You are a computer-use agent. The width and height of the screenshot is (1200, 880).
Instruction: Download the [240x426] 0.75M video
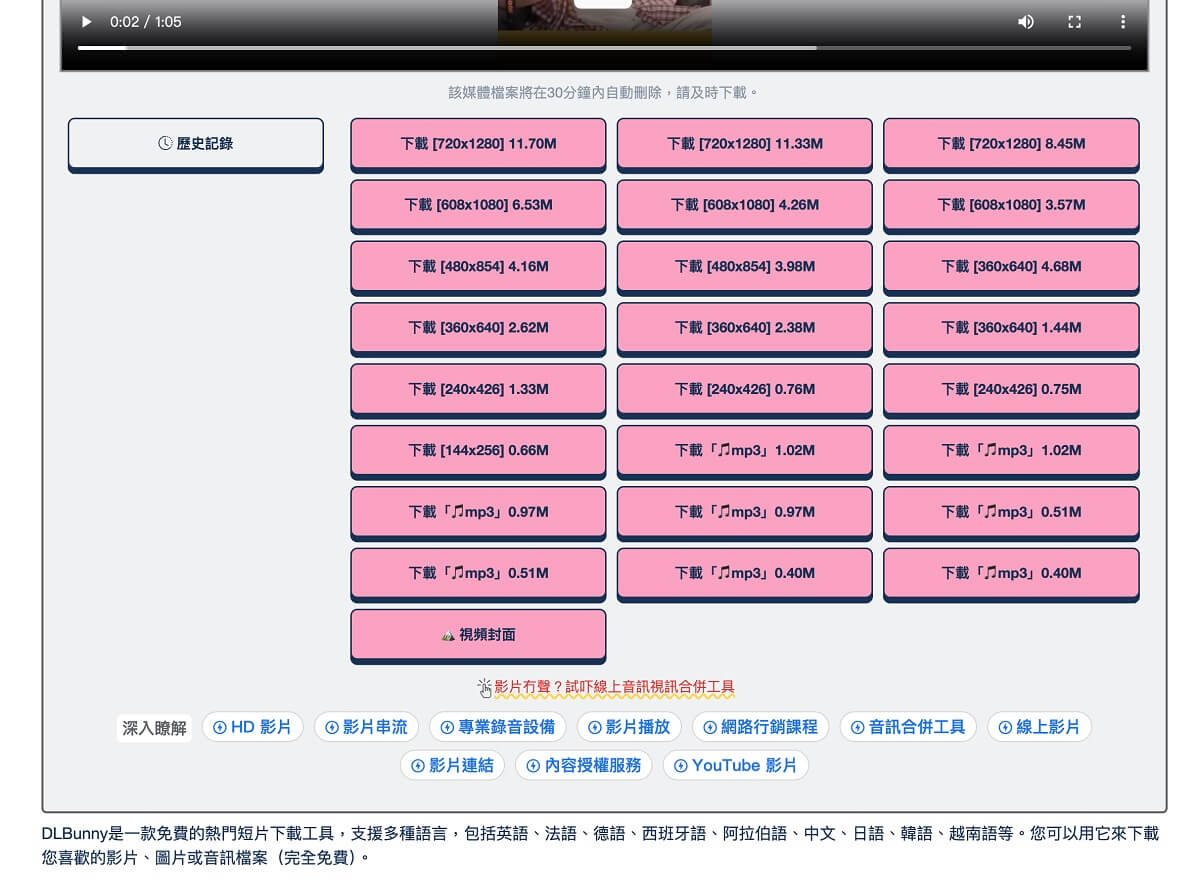(1011, 389)
